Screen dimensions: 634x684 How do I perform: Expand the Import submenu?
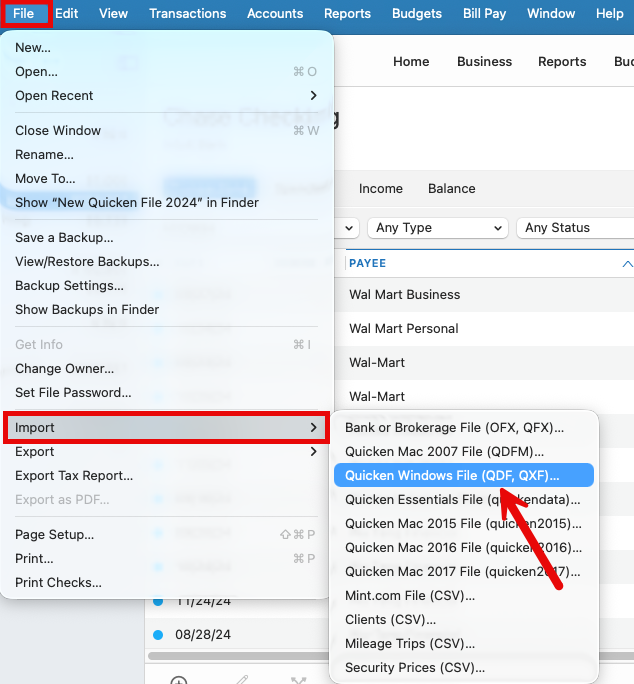pos(166,428)
